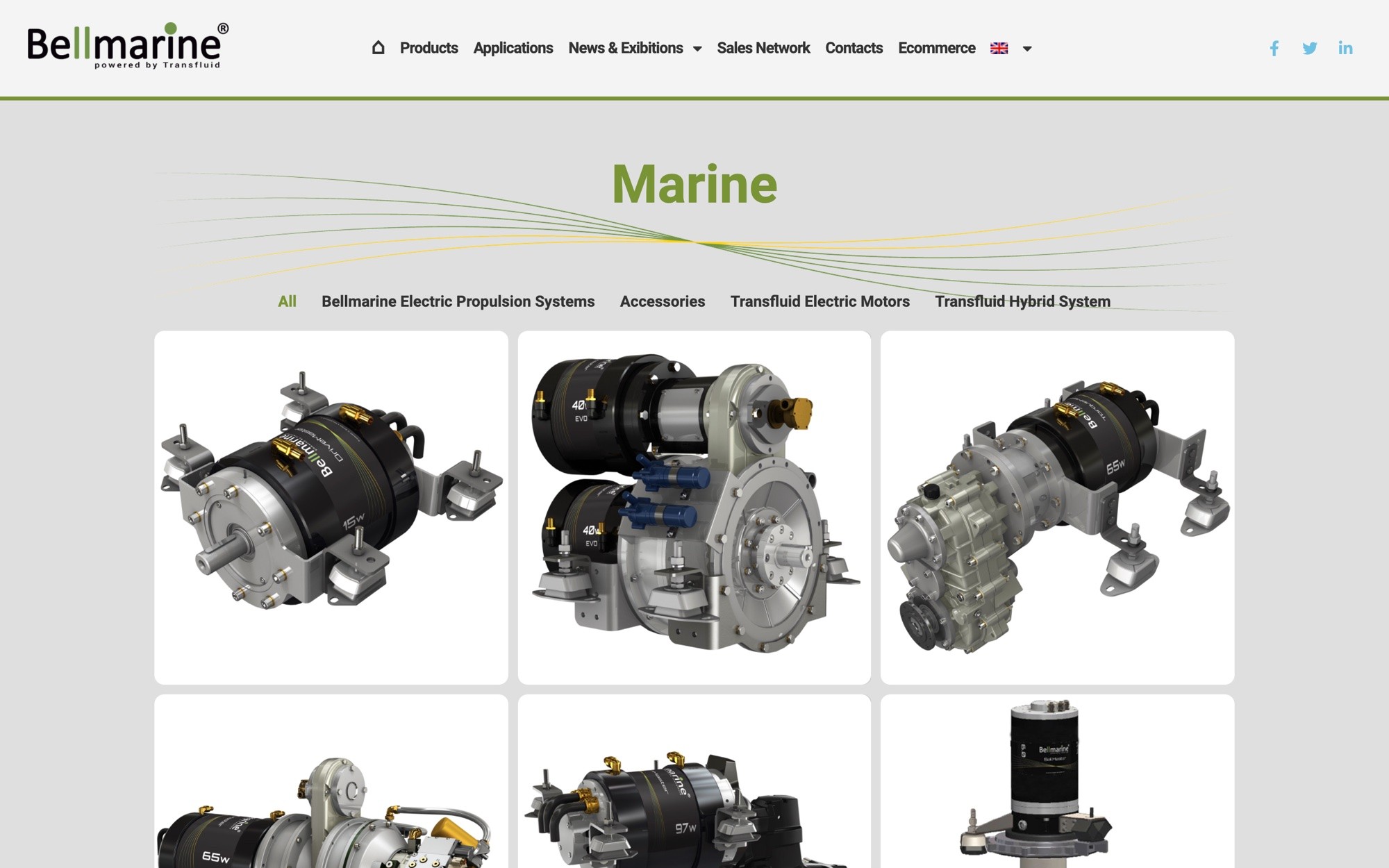
Task: Open the 65w motor with gearbox card
Action: click(x=1057, y=508)
